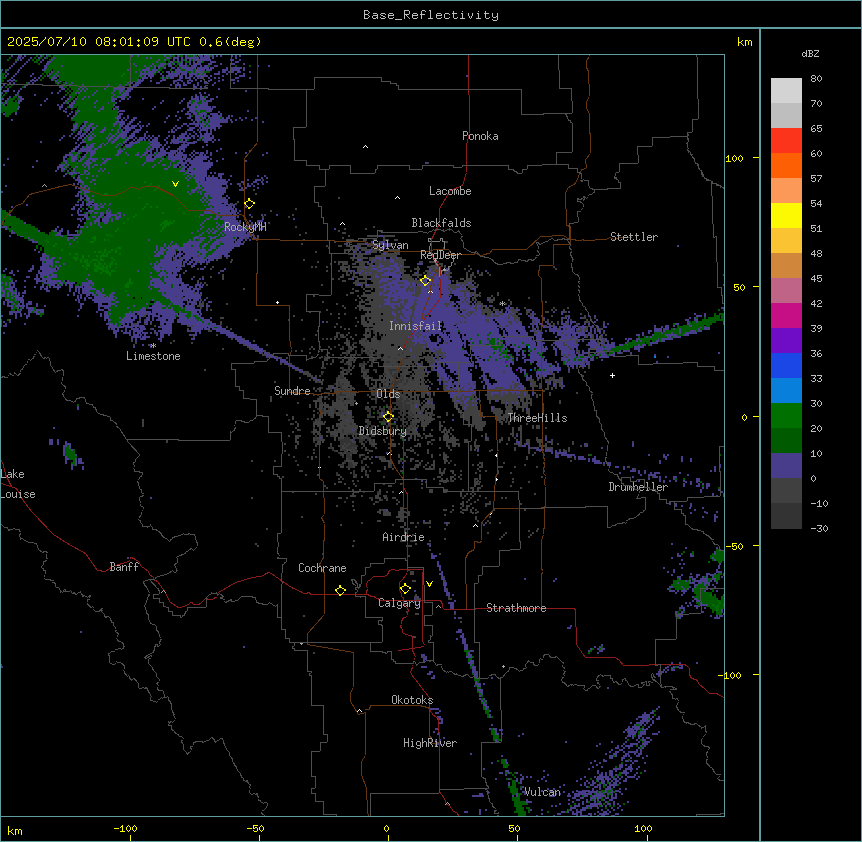Click the Base_Reflectivity title

point(431,15)
